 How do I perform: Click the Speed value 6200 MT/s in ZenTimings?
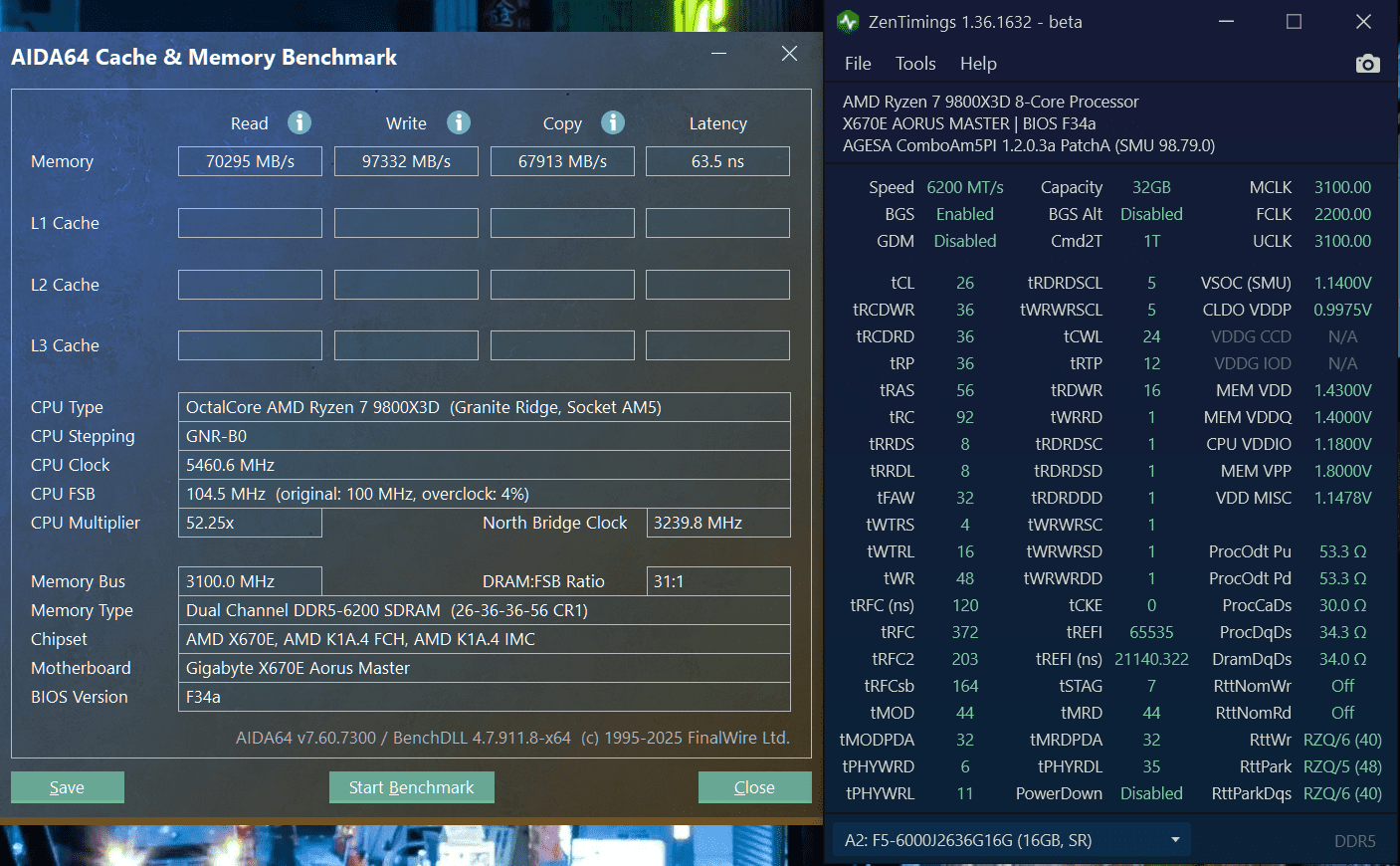pyautogui.click(x=965, y=187)
